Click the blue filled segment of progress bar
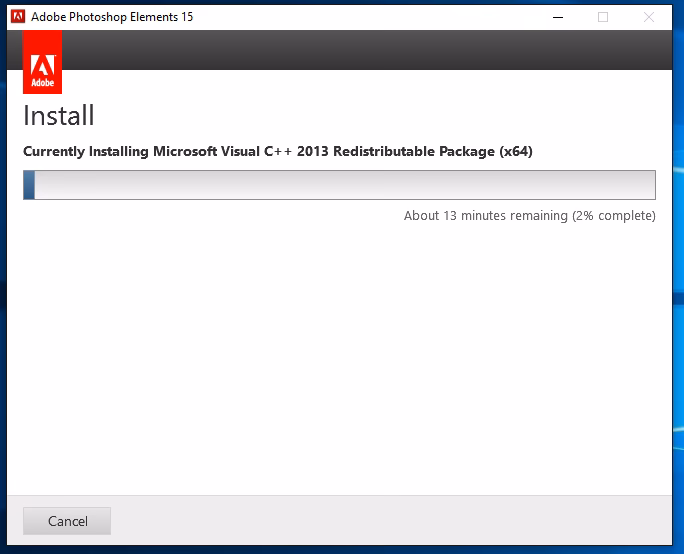Image resolution: width=684 pixels, height=554 pixels. 30,185
